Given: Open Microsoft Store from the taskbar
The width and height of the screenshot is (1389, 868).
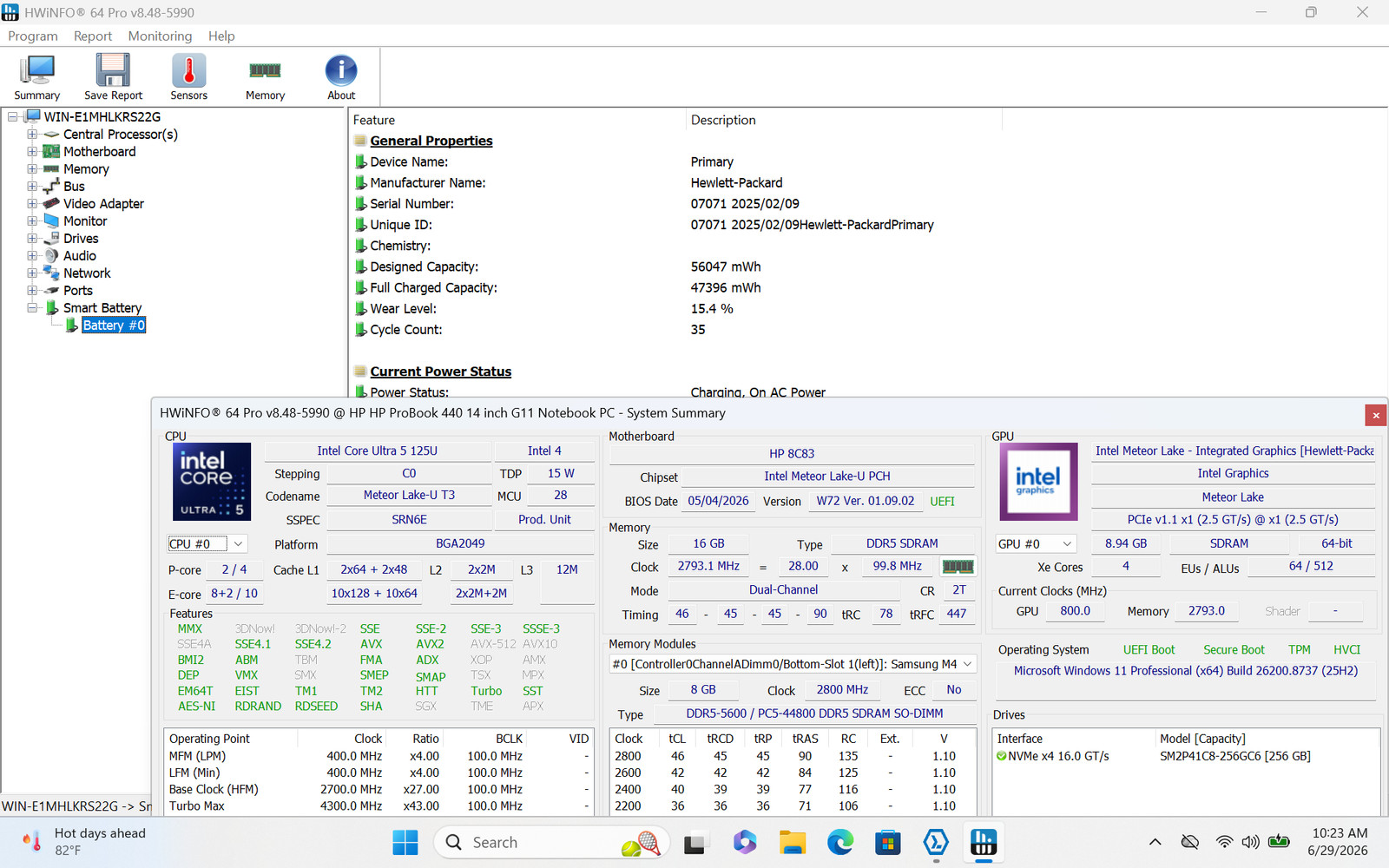Looking at the screenshot, I should point(887,842).
